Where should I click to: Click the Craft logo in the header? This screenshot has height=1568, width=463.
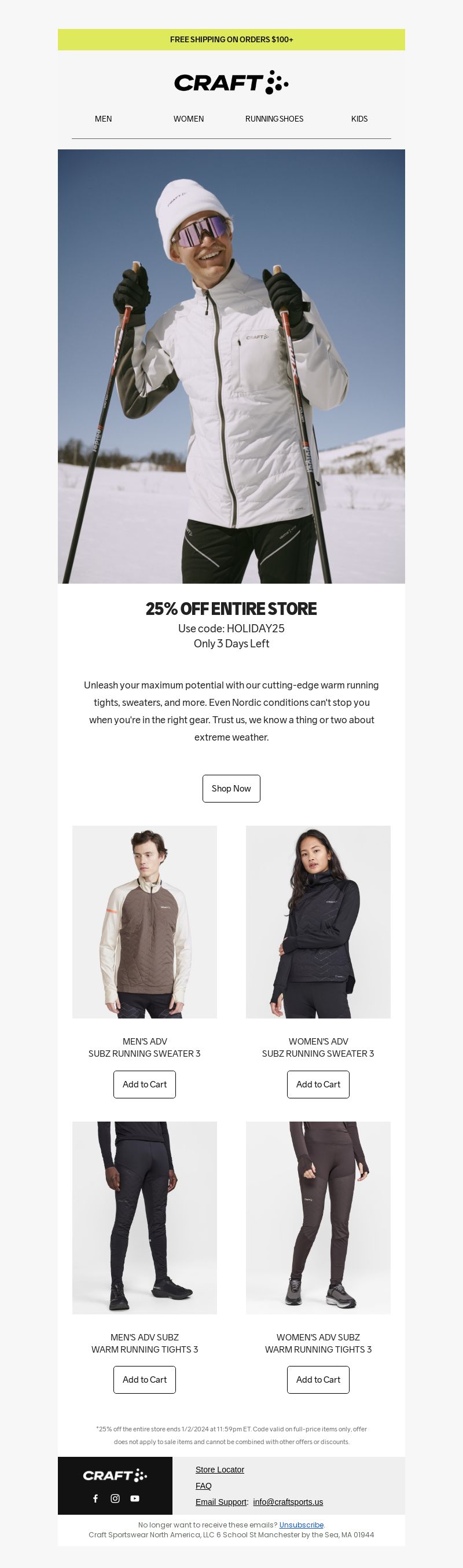coord(231,82)
